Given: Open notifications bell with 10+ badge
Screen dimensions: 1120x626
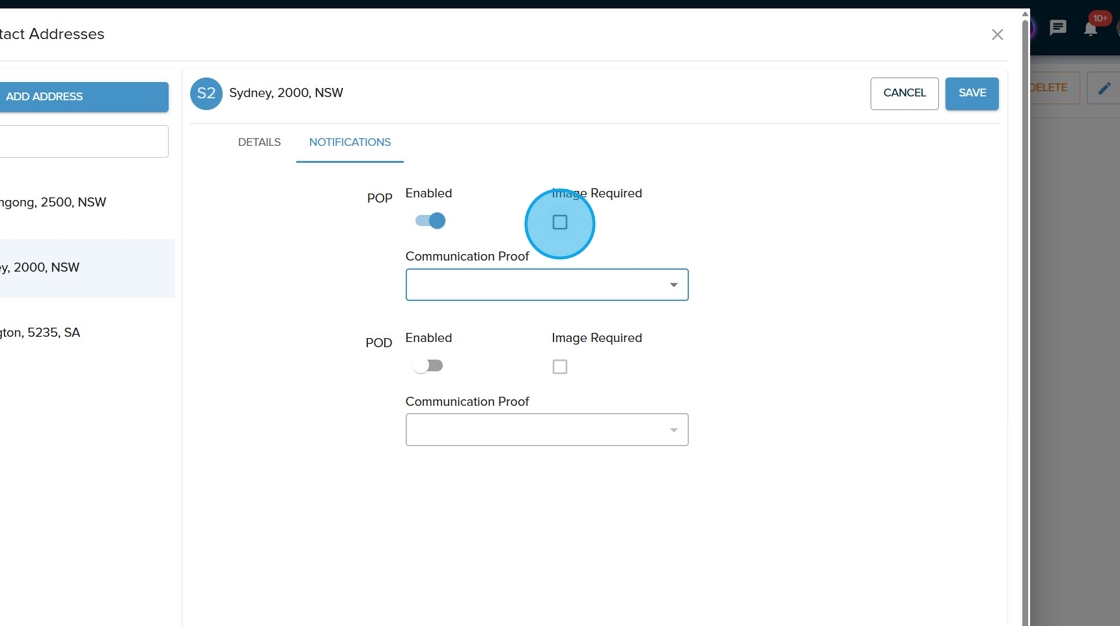Looking at the screenshot, I should 1091,28.
